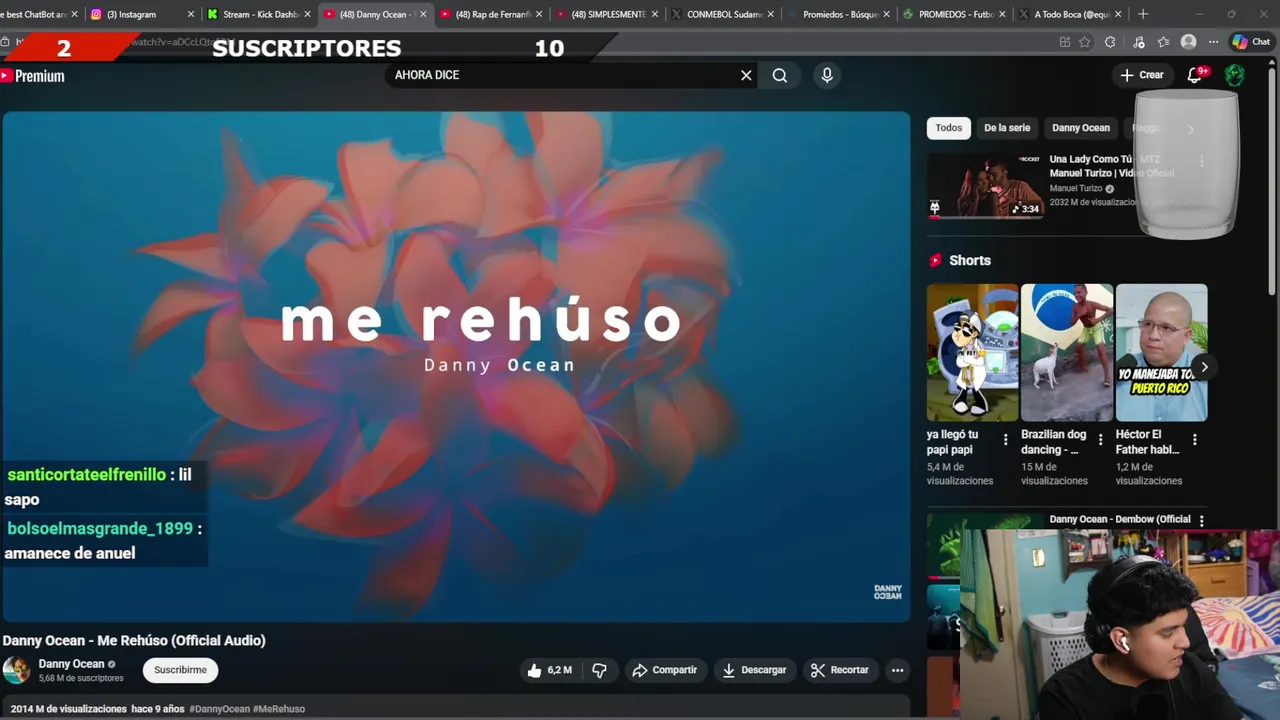Download video with Descargar button
The height and width of the screenshot is (720, 1280).
[754, 670]
